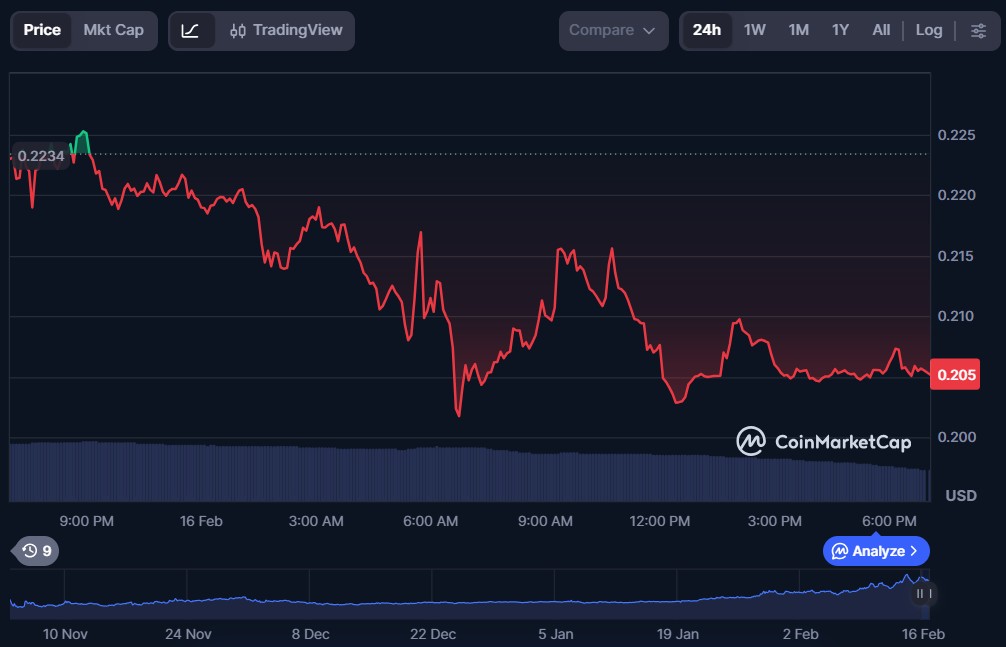Expand the Compare dropdown
1006x647 pixels.
[x=613, y=30]
